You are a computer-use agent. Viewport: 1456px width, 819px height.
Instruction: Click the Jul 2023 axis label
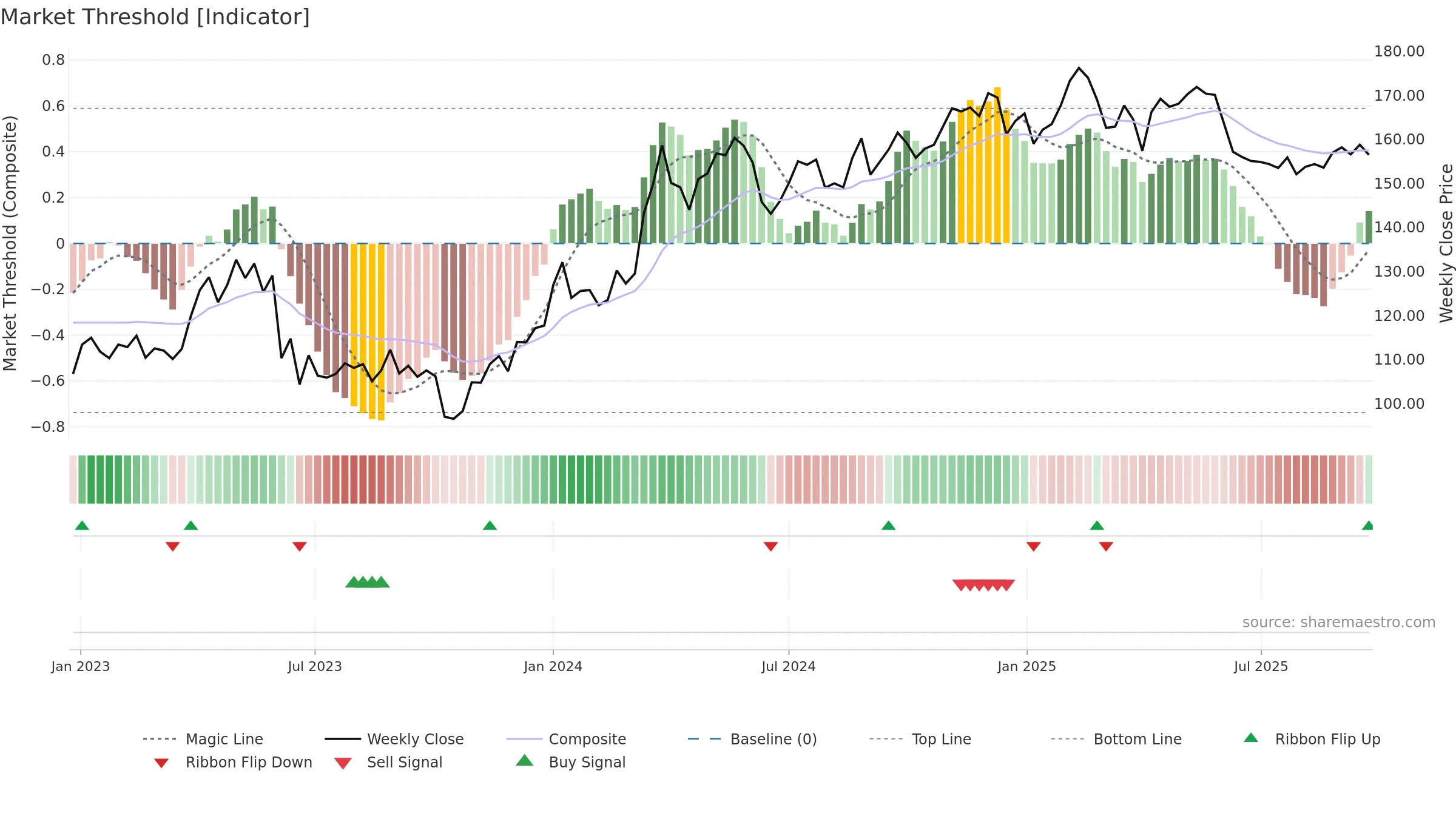click(315, 667)
